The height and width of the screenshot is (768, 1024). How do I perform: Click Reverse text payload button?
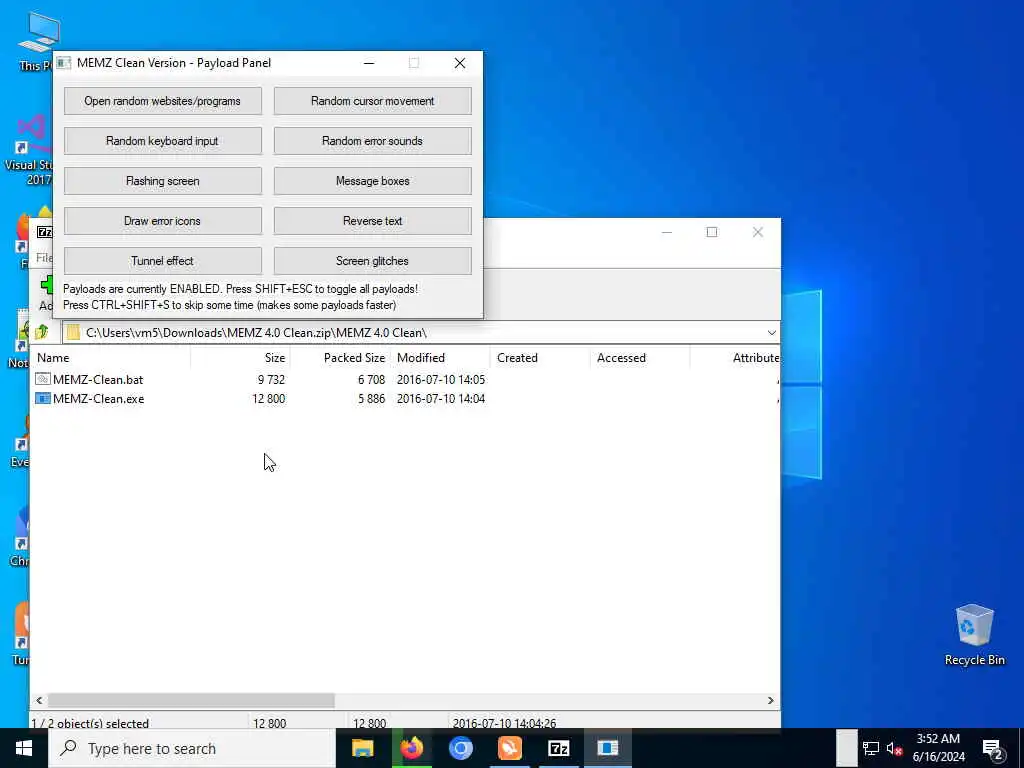point(372,221)
